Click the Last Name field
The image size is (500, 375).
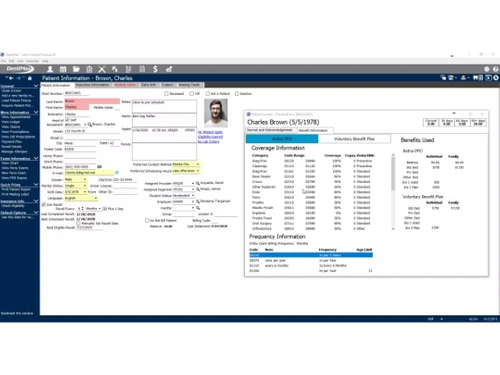tap(92, 101)
